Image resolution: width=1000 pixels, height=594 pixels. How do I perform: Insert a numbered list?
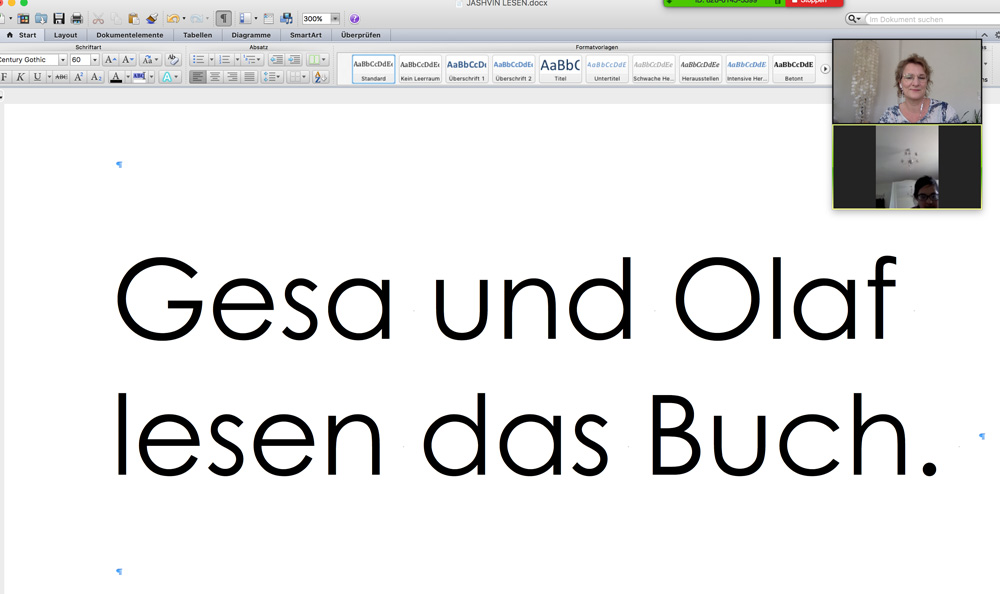[x=224, y=59]
